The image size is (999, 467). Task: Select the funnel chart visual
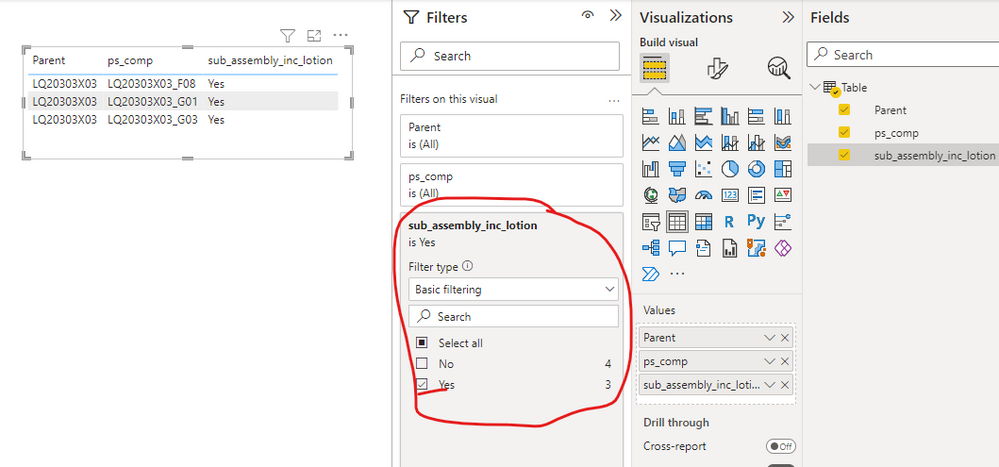677,169
